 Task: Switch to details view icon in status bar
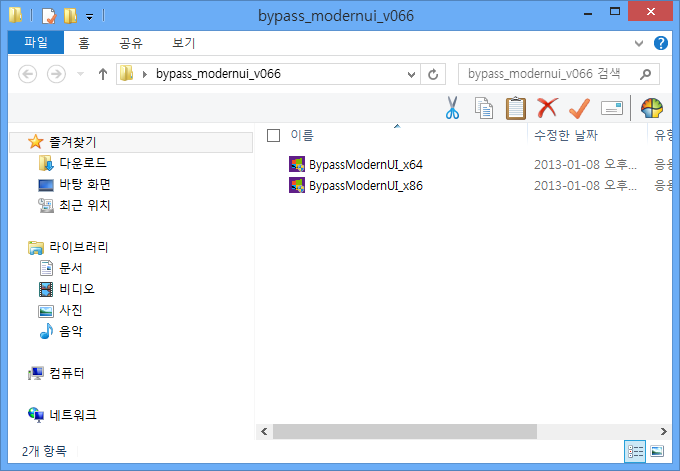coord(635,451)
